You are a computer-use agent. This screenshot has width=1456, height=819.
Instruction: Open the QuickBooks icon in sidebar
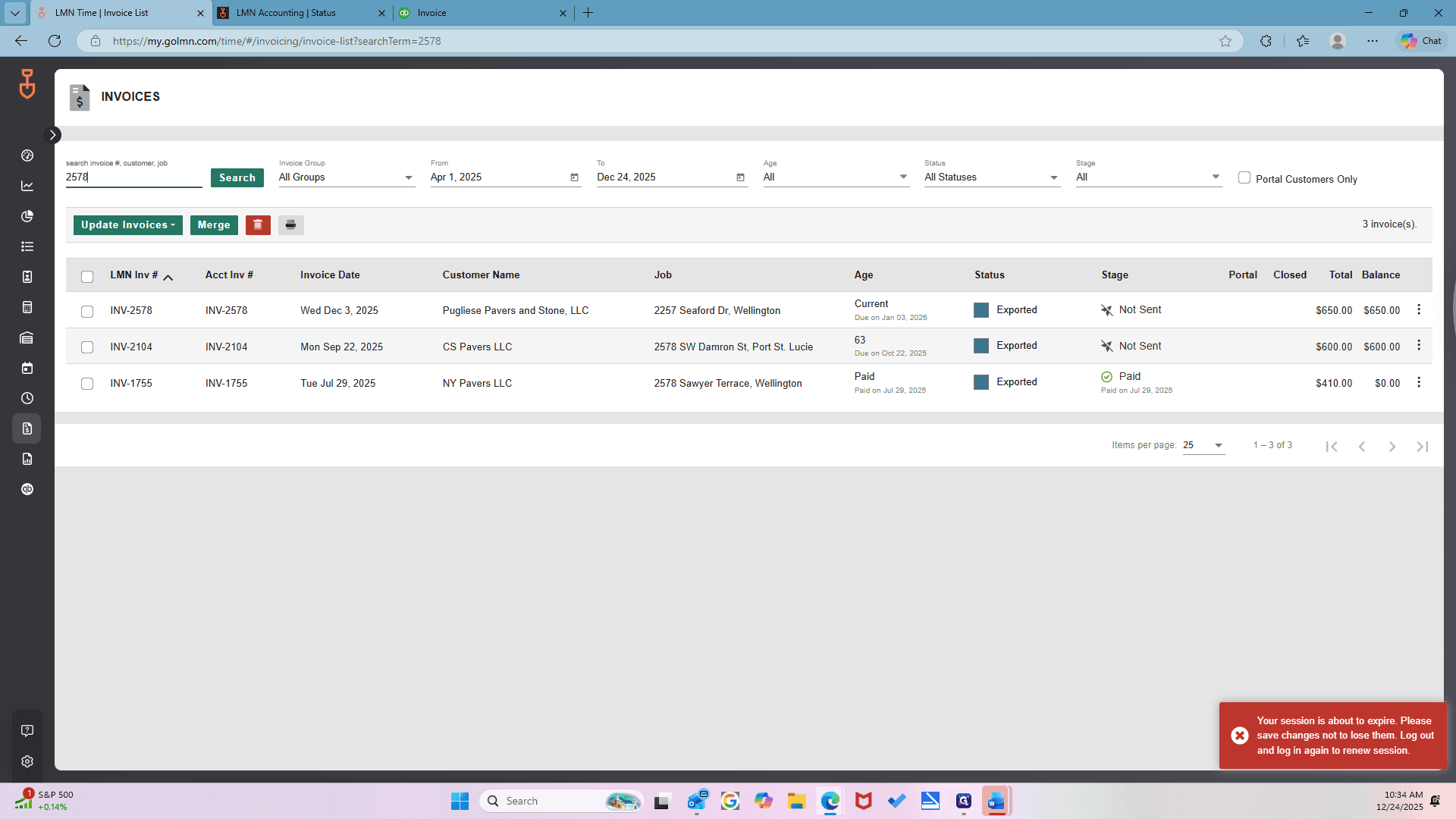click(x=27, y=489)
